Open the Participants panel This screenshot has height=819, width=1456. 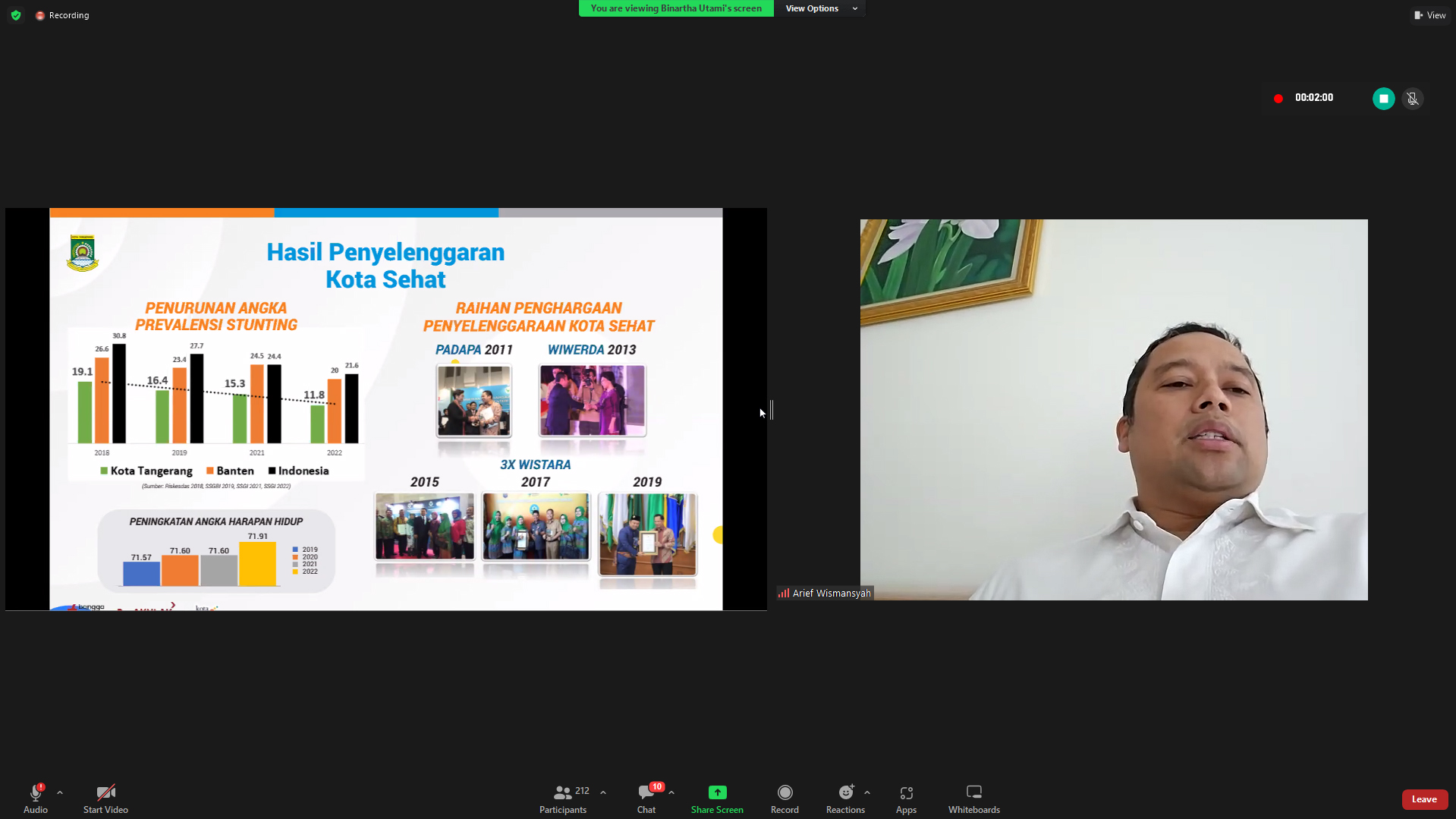point(562,799)
